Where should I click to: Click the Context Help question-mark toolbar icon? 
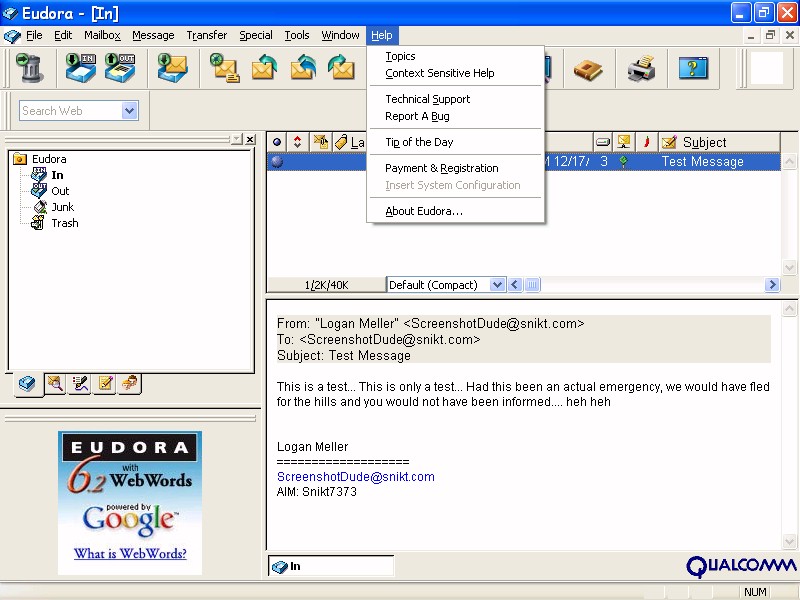pos(693,68)
